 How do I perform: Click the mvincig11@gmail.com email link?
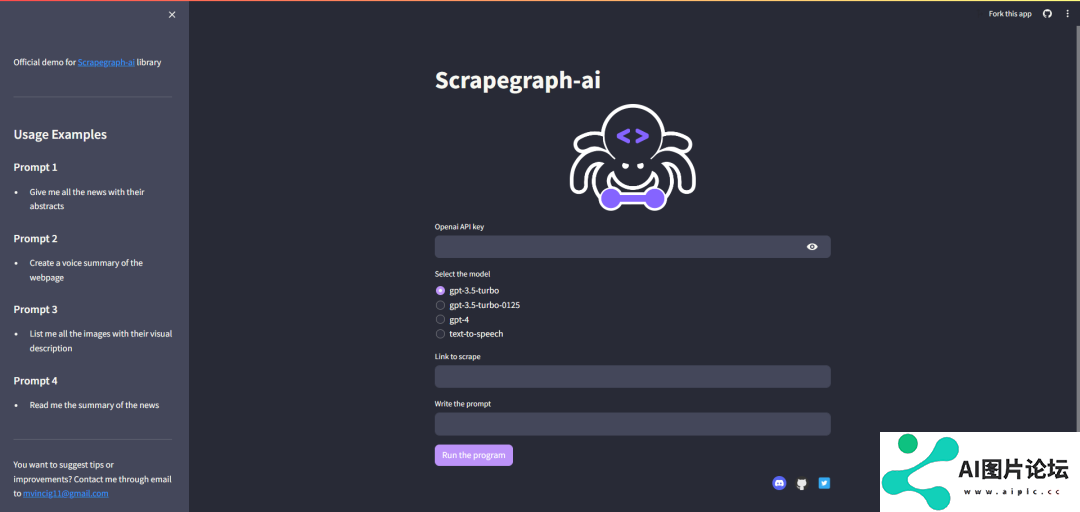coord(65,493)
